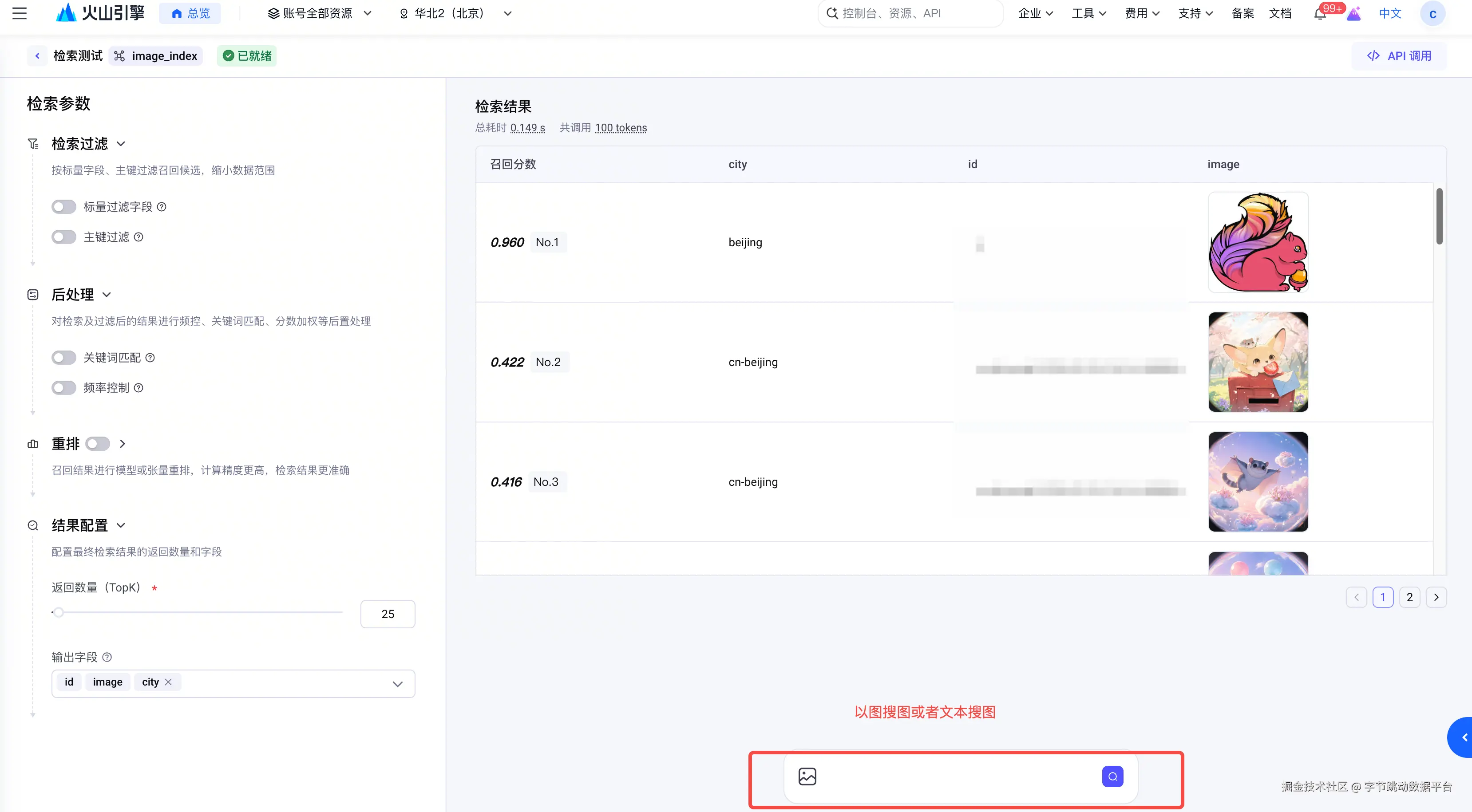Switch language via 中文
Image resolution: width=1472 pixels, height=812 pixels.
(1390, 13)
